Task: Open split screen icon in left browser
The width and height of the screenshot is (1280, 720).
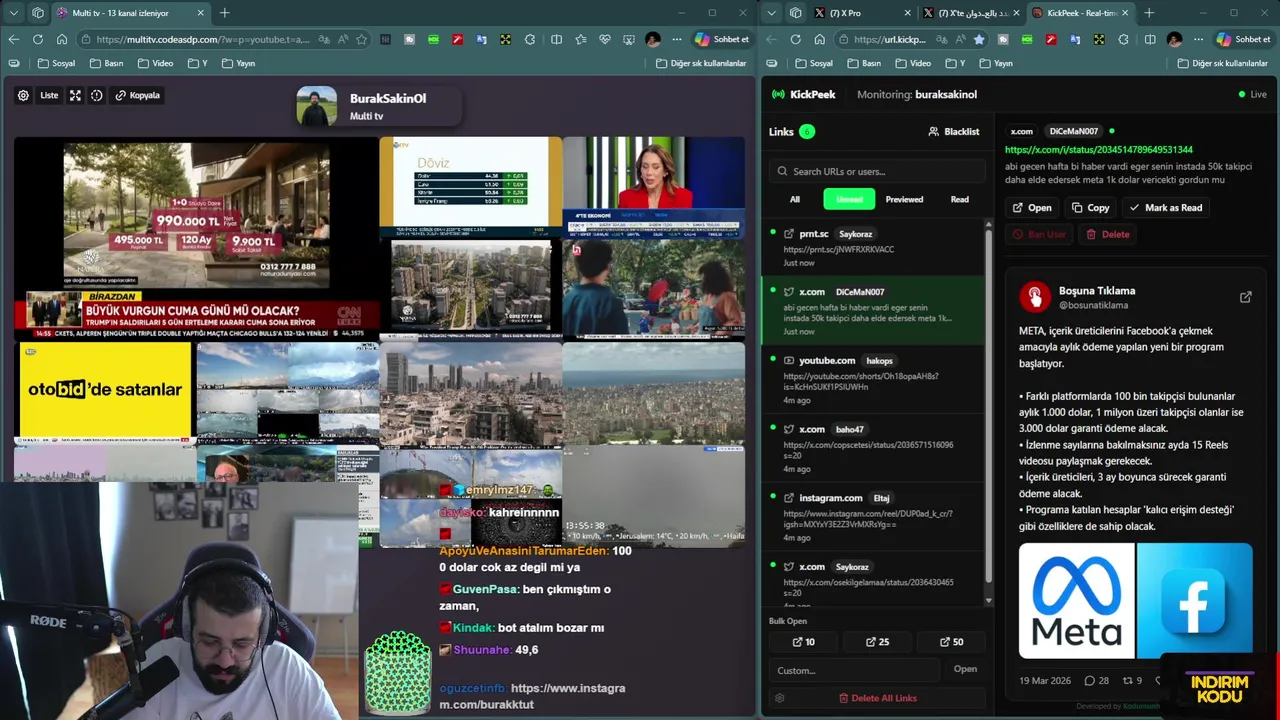Action: click(557, 39)
